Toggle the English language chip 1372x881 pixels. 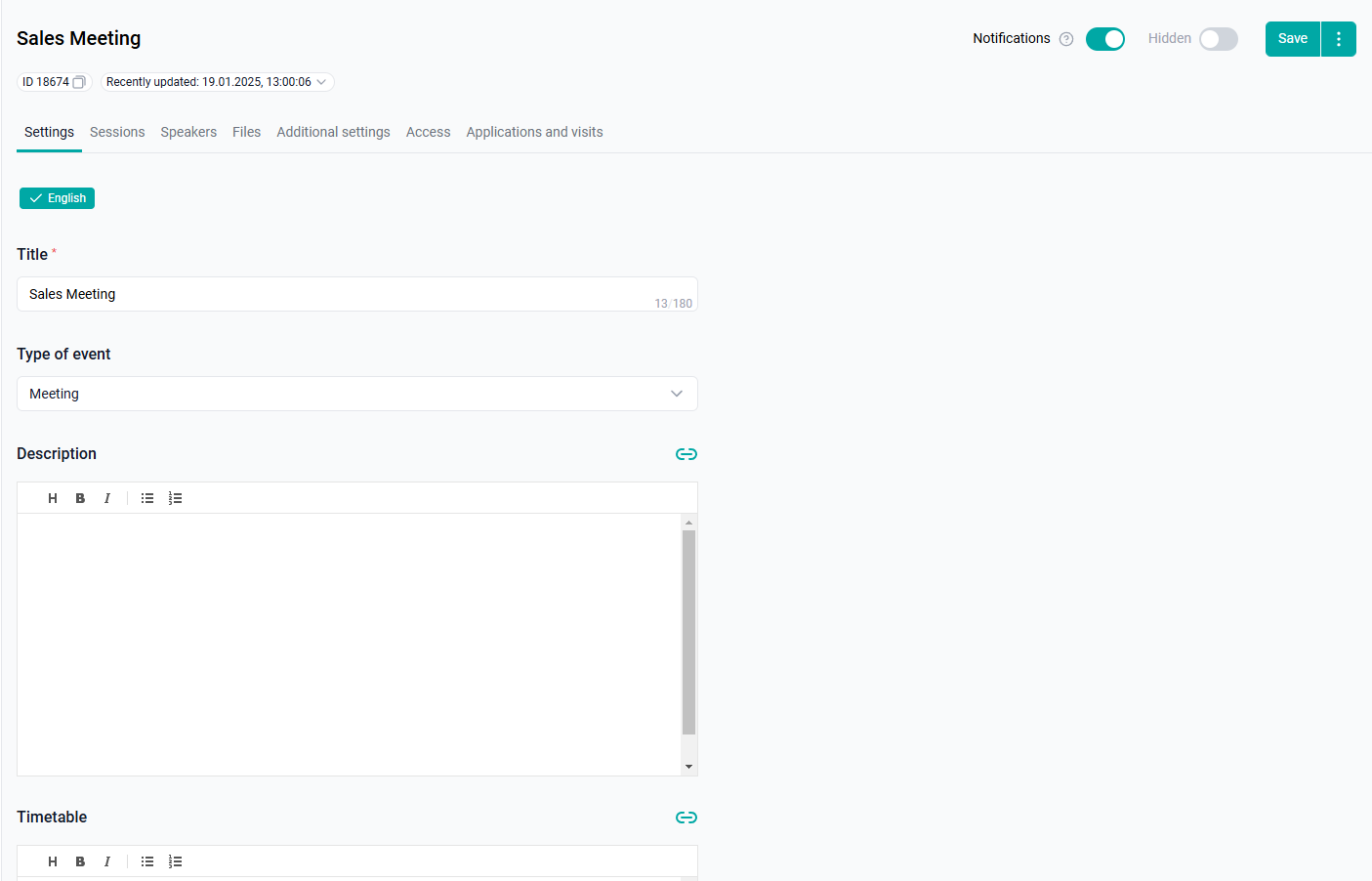(x=57, y=198)
